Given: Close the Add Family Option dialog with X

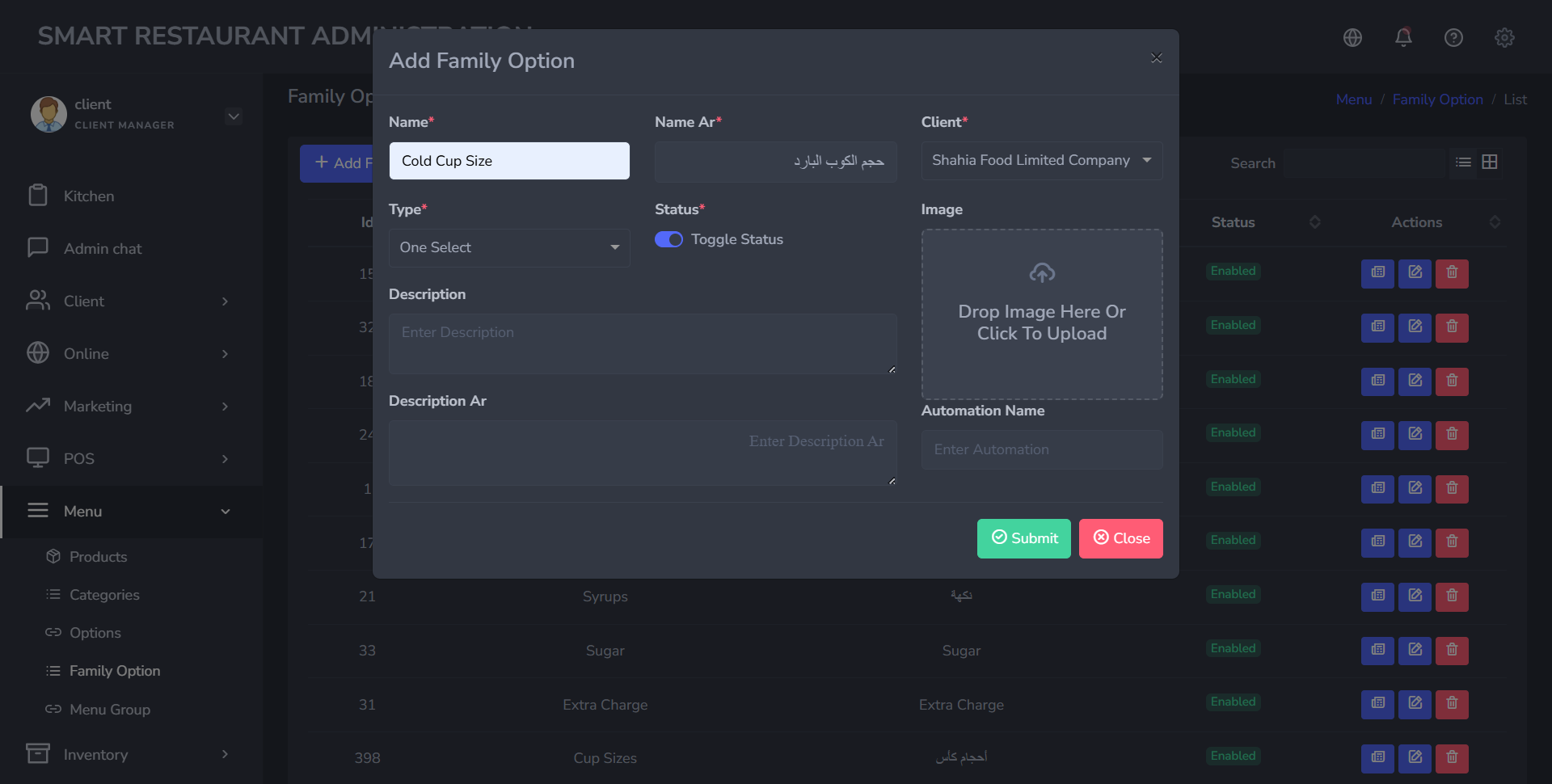Looking at the screenshot, I should pos(1157,58).
